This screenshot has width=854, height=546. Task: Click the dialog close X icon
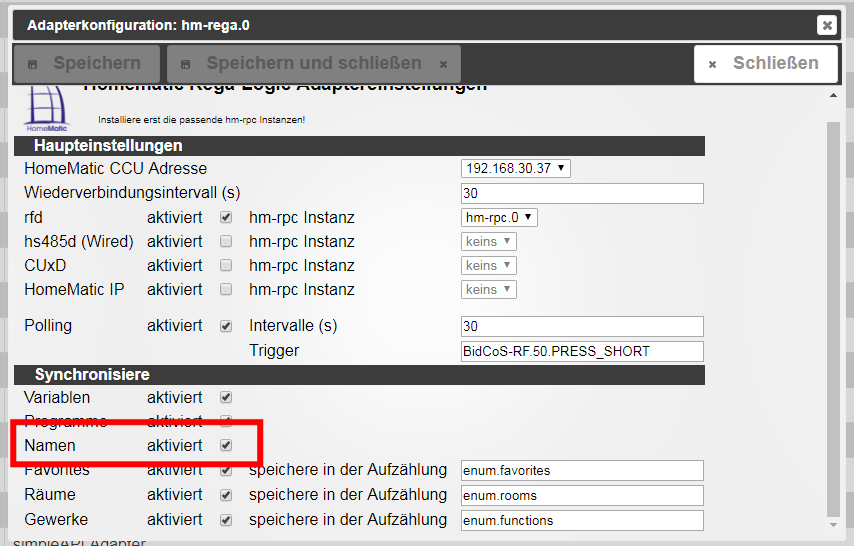click(827, 25)
